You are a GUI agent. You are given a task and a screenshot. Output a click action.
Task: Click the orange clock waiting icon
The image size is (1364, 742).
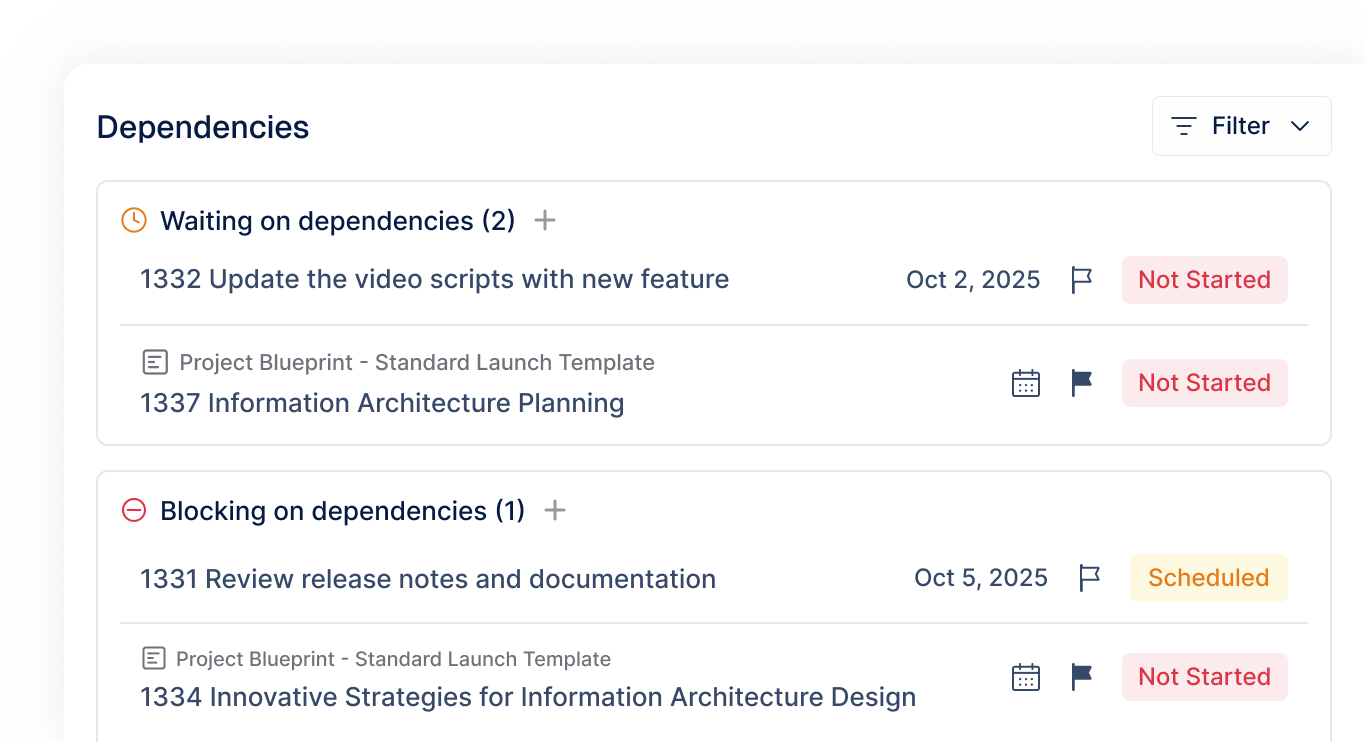[x=134, y=220]
